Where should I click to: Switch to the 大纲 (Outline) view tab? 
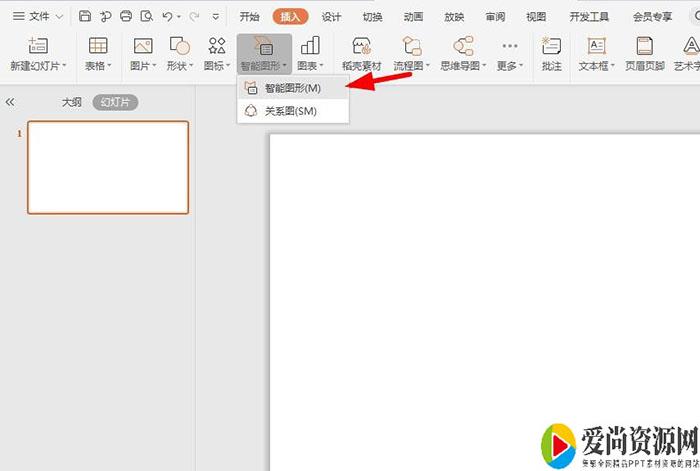tap(71, 102)
